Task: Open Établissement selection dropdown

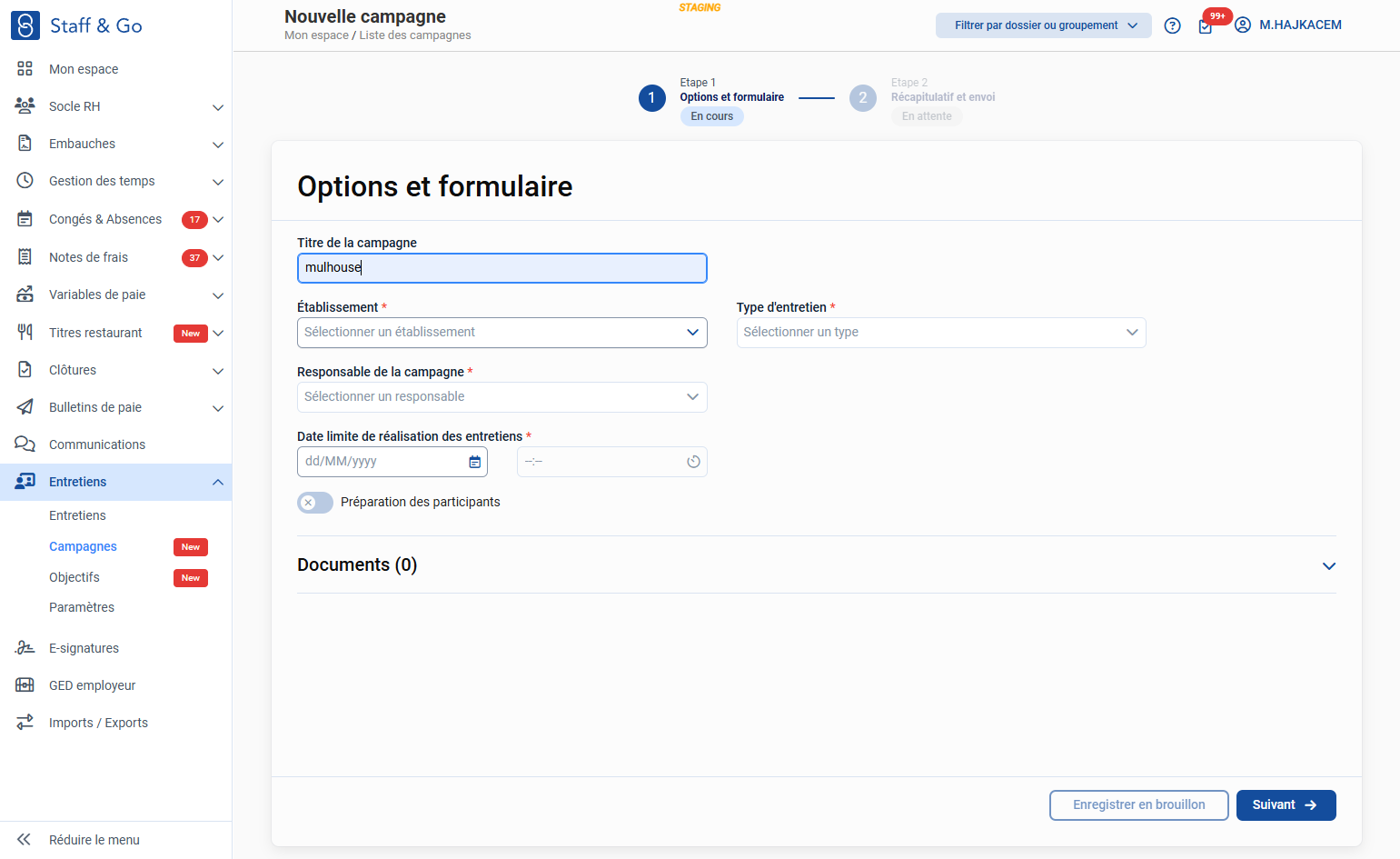Action: point(502,333)
